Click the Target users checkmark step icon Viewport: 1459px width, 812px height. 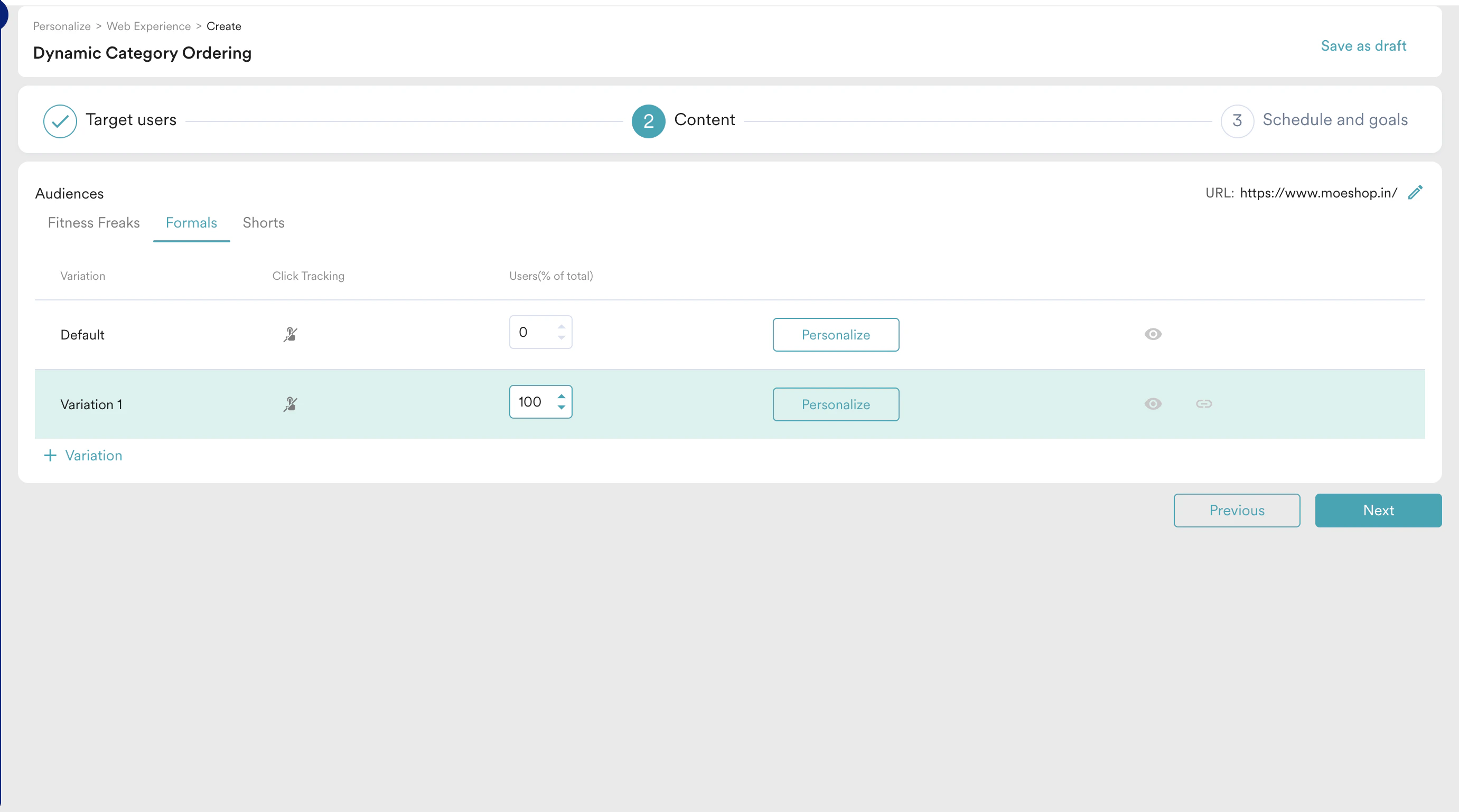[60, 120]
